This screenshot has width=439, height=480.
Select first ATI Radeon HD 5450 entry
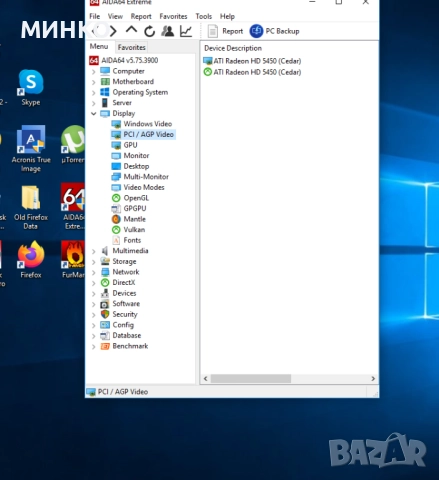click(252, 61)
